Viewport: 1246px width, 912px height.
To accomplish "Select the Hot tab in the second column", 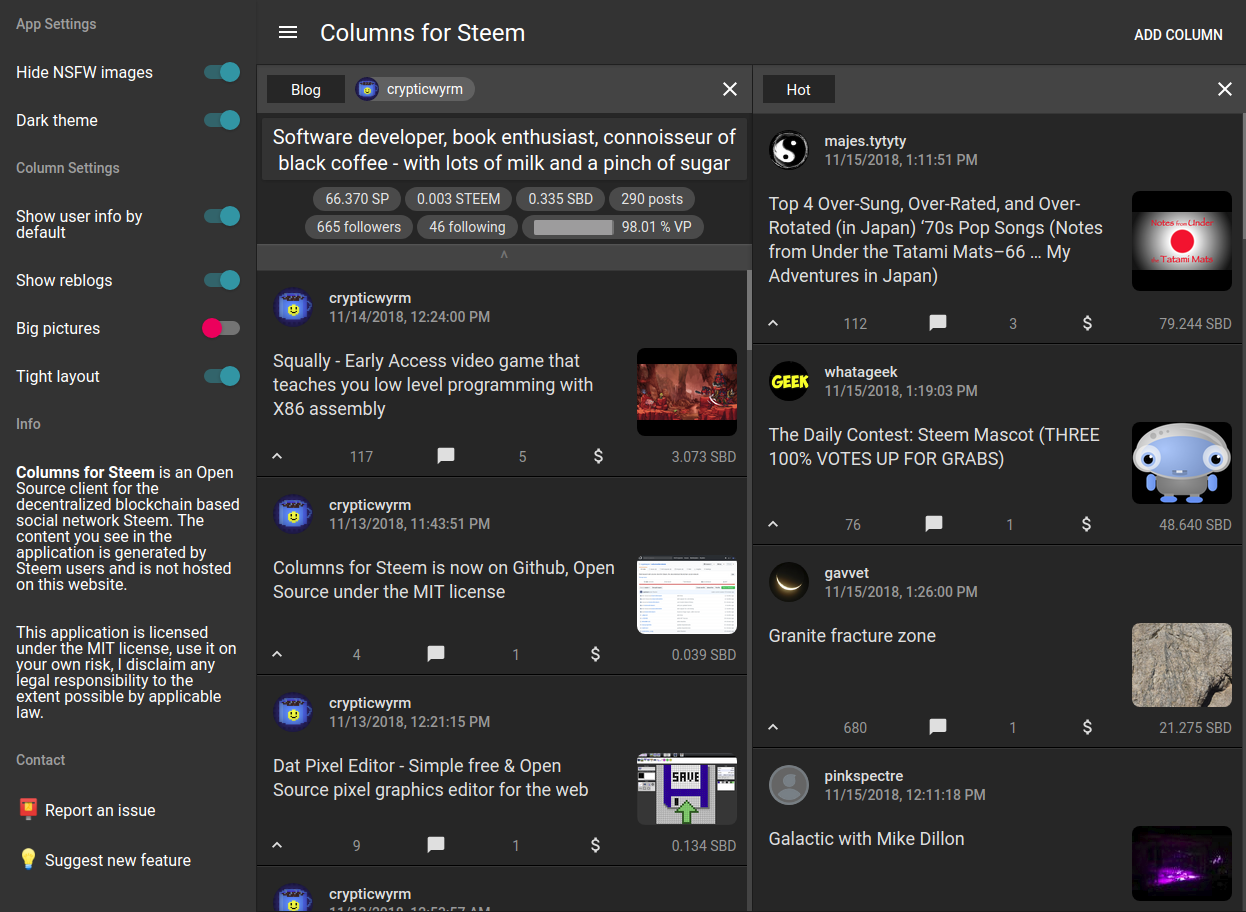I will pos(798,89).
